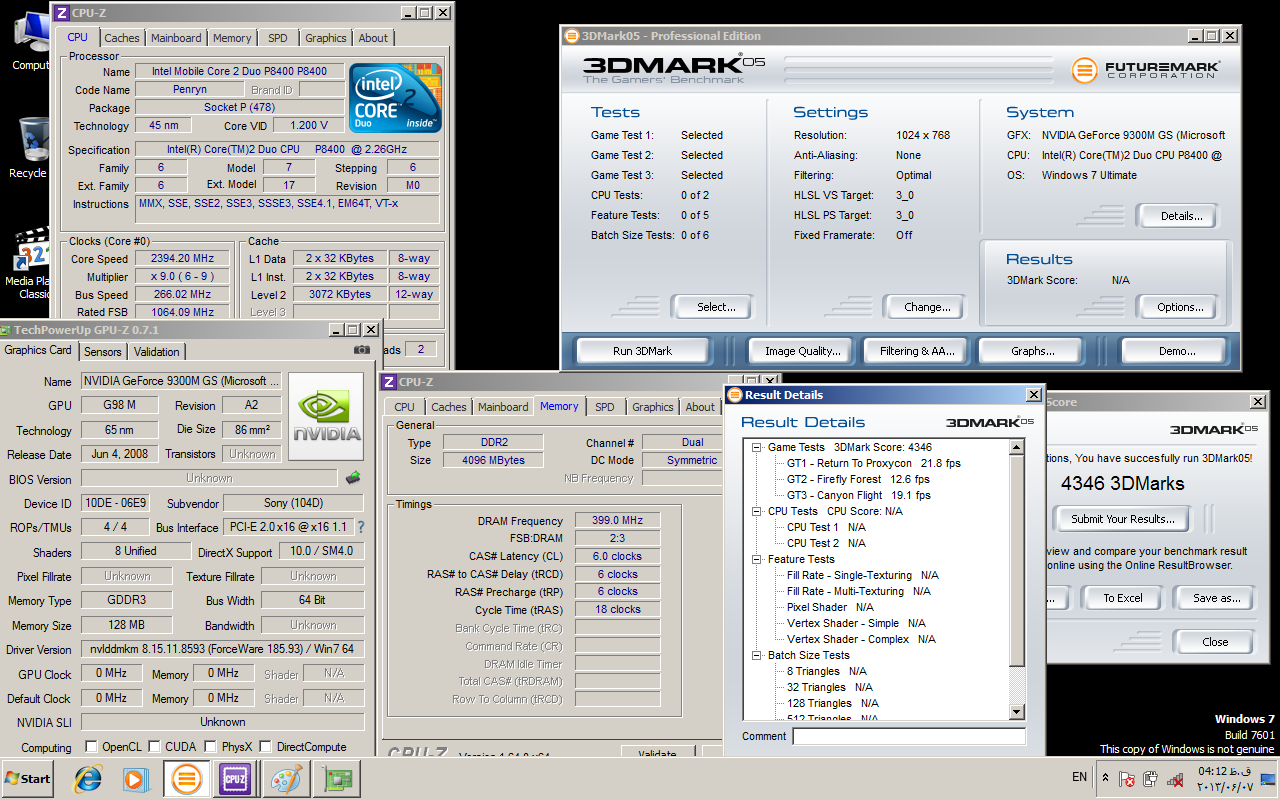Click the Action Center flag tray icon
Viewport: 1280px width, 800px height.
click(1126, 778)
